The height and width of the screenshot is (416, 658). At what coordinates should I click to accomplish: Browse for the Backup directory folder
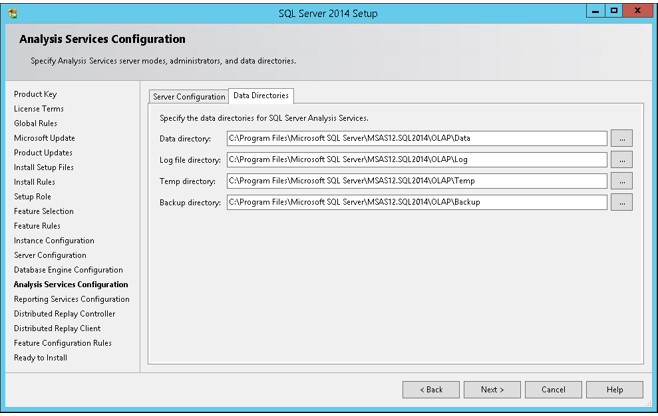pos(621,202)
